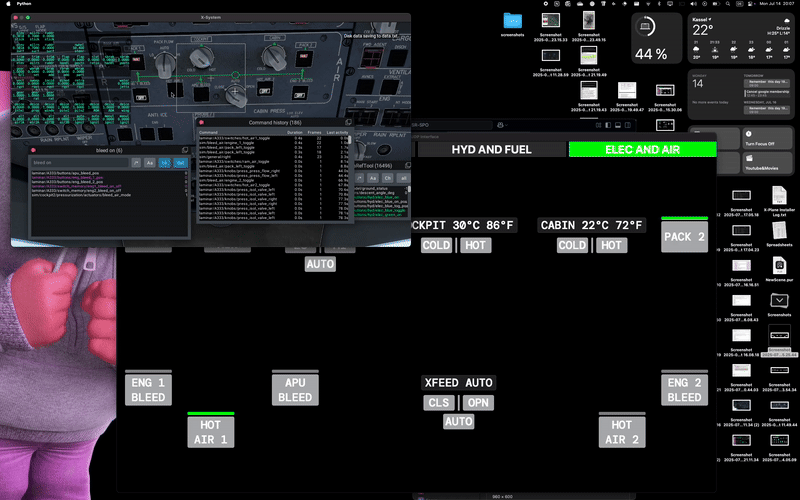Screen dimensions: 800x500
Task: Open Spotlight search in menu bar
Action: point(728,4)
